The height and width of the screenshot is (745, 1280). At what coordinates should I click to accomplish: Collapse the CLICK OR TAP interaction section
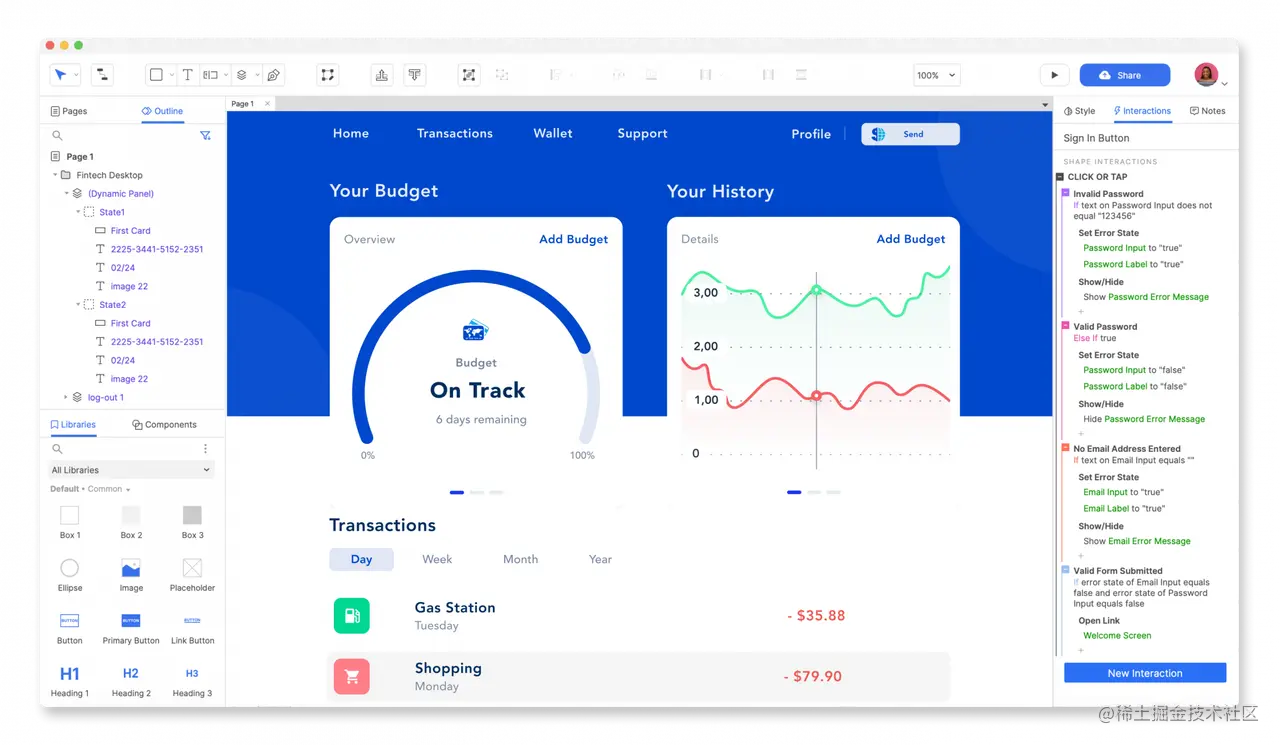[x=1061, y=177]
